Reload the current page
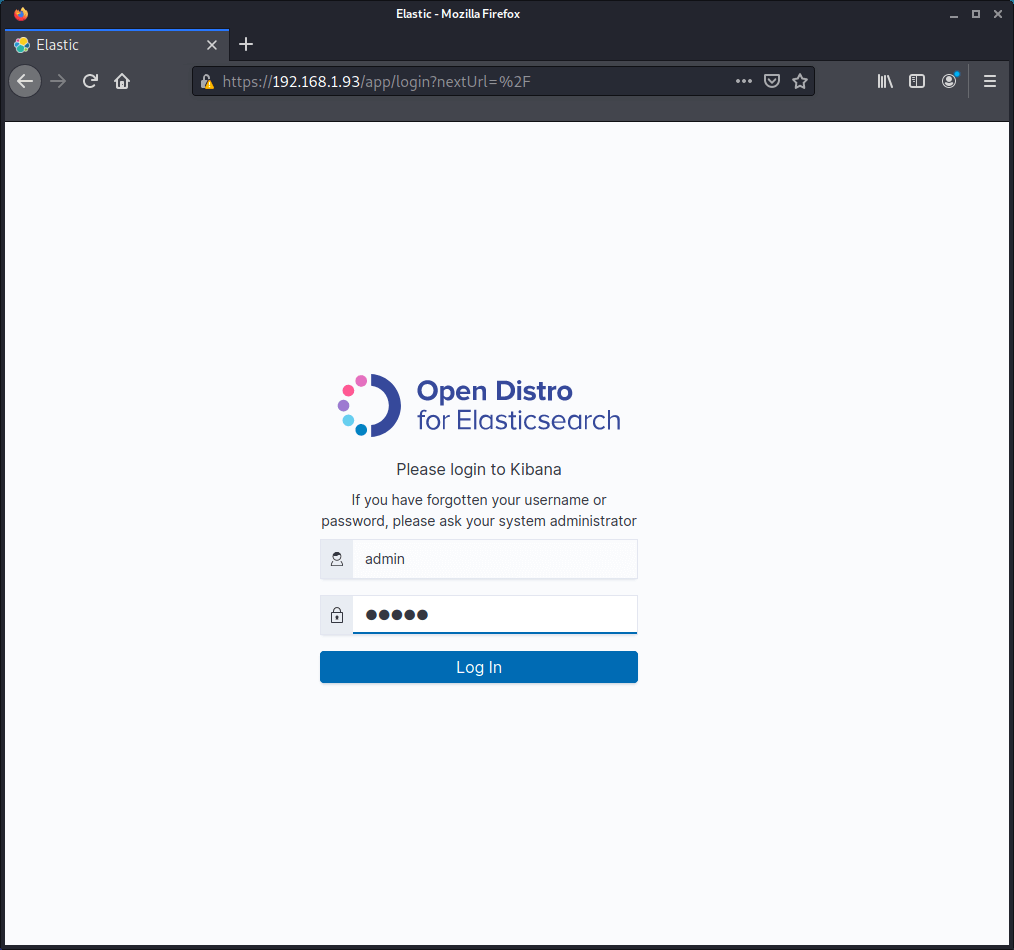Viewport: 1014px width, 950px height. point(90,81)
